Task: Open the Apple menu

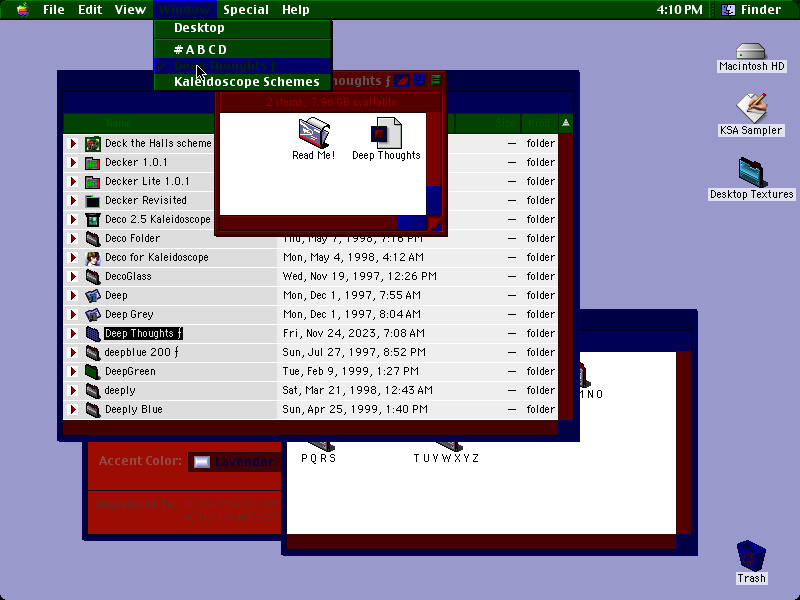Action: (x=22, y=9)
